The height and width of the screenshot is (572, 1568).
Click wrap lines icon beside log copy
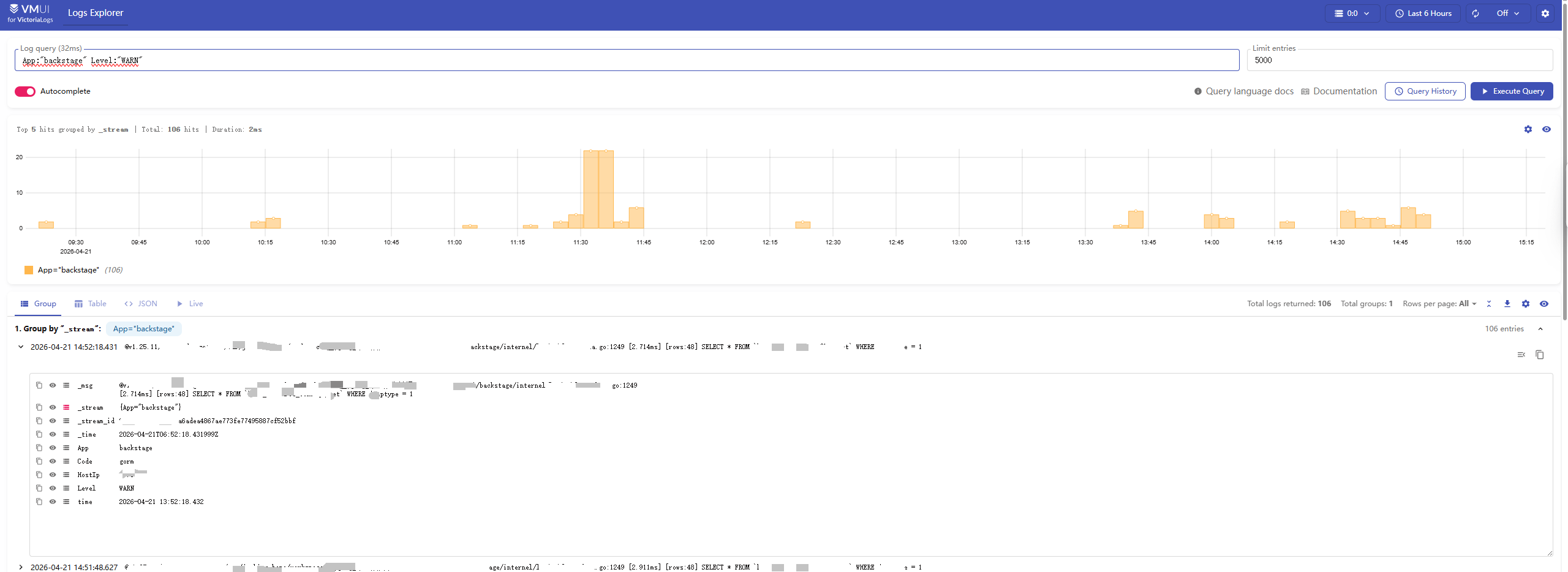pos(1521,355)
